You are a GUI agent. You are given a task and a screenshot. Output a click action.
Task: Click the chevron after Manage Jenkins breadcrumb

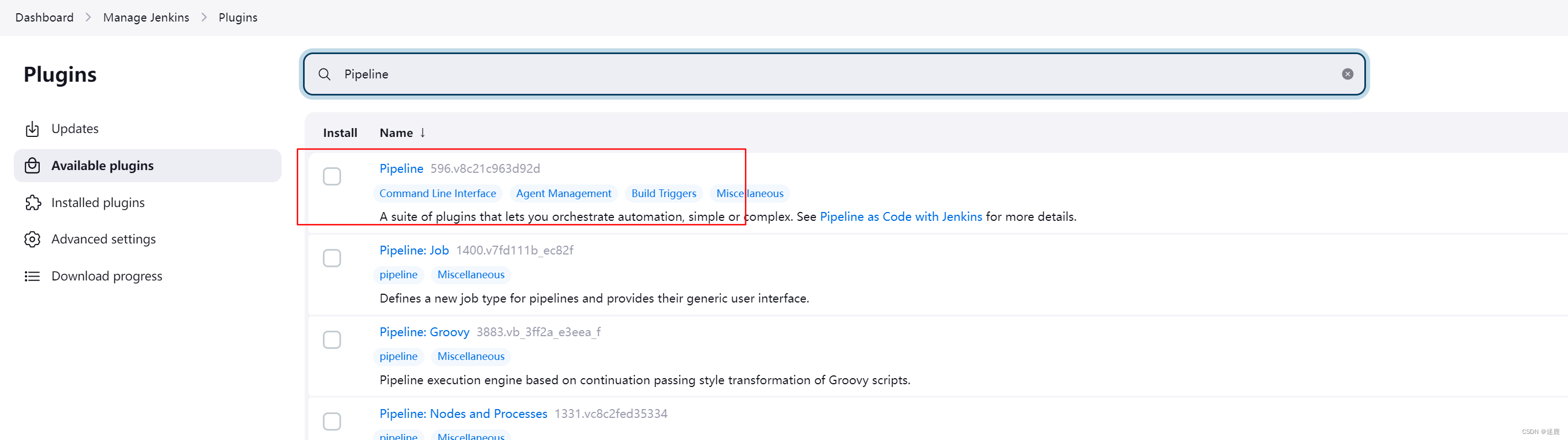point(204,18)
